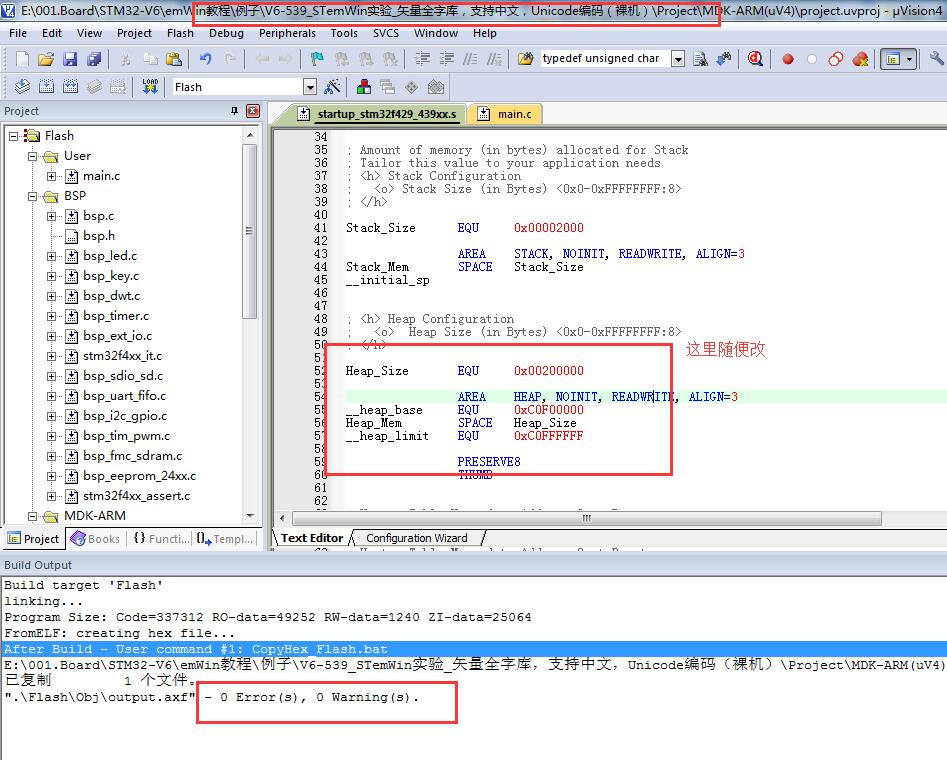Open the window view button's dropdown arrow
This screenshot has height=760, width=947.
[x=910, y=59]
